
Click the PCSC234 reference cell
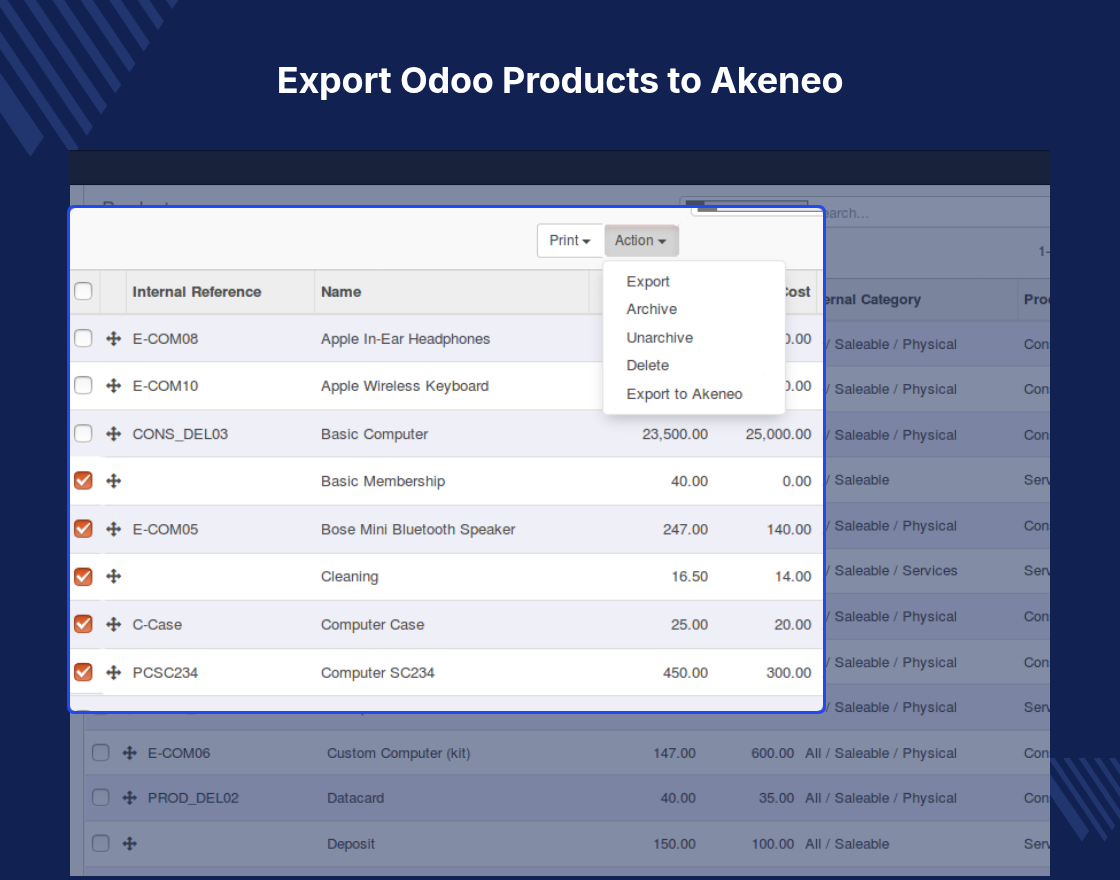point(165,673)
